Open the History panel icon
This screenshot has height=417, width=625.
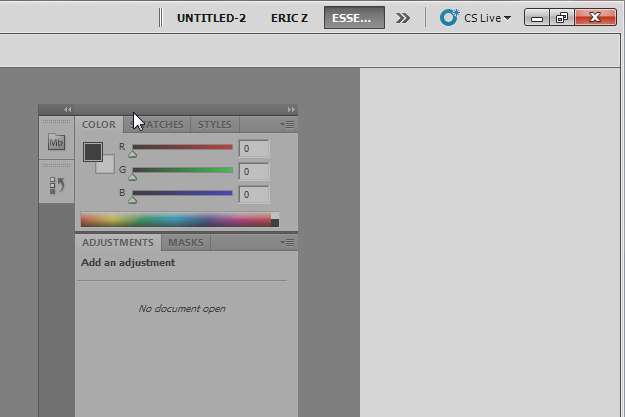(x=57, y=185)
